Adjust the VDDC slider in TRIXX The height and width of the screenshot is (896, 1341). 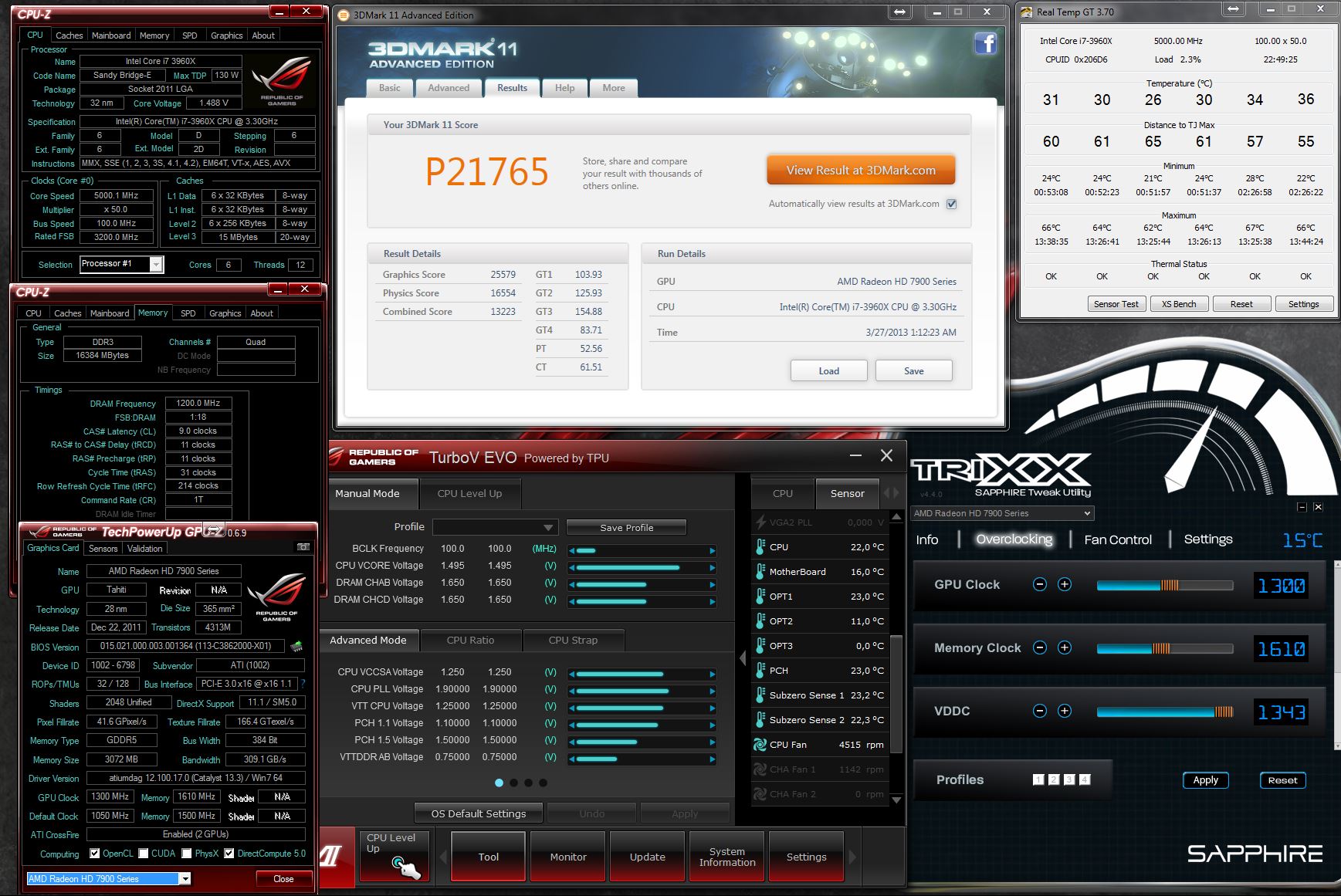pyautogui.click(x=1164, y=712)
